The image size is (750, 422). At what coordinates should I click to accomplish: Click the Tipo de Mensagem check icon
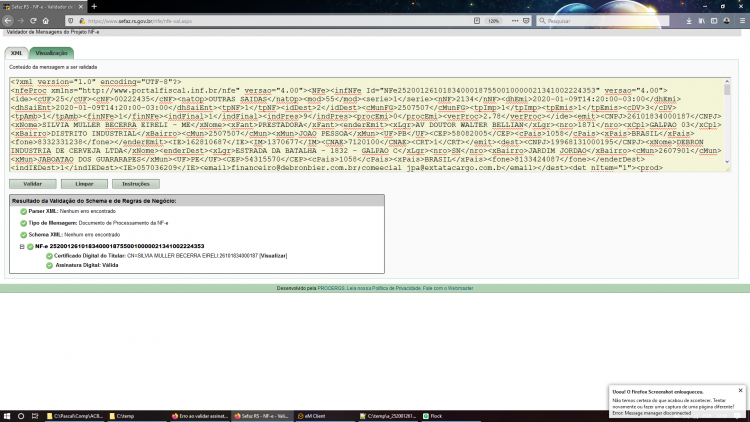23,223
